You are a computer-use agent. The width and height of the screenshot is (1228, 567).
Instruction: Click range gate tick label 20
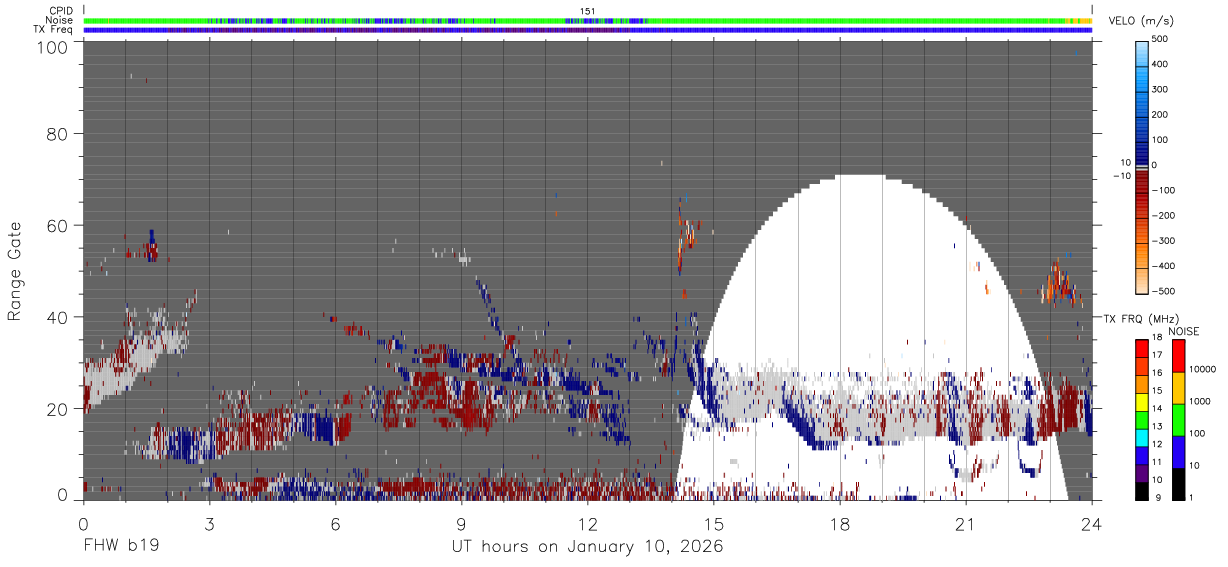tap(58, 408)
